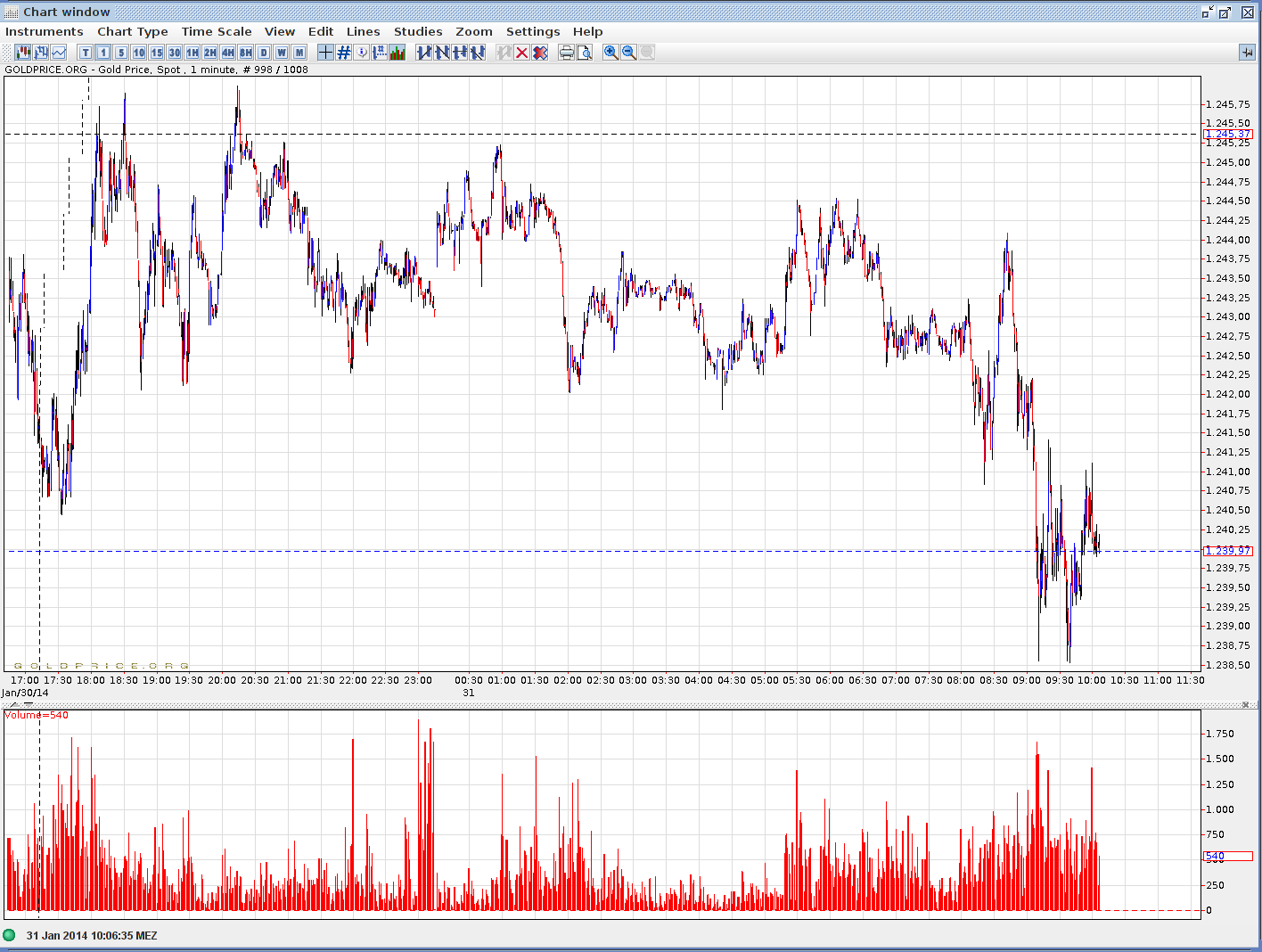This screenshot has height=952, width=1262.
Task: Switch timeframe to 1H bars
Action: (191, 52)
